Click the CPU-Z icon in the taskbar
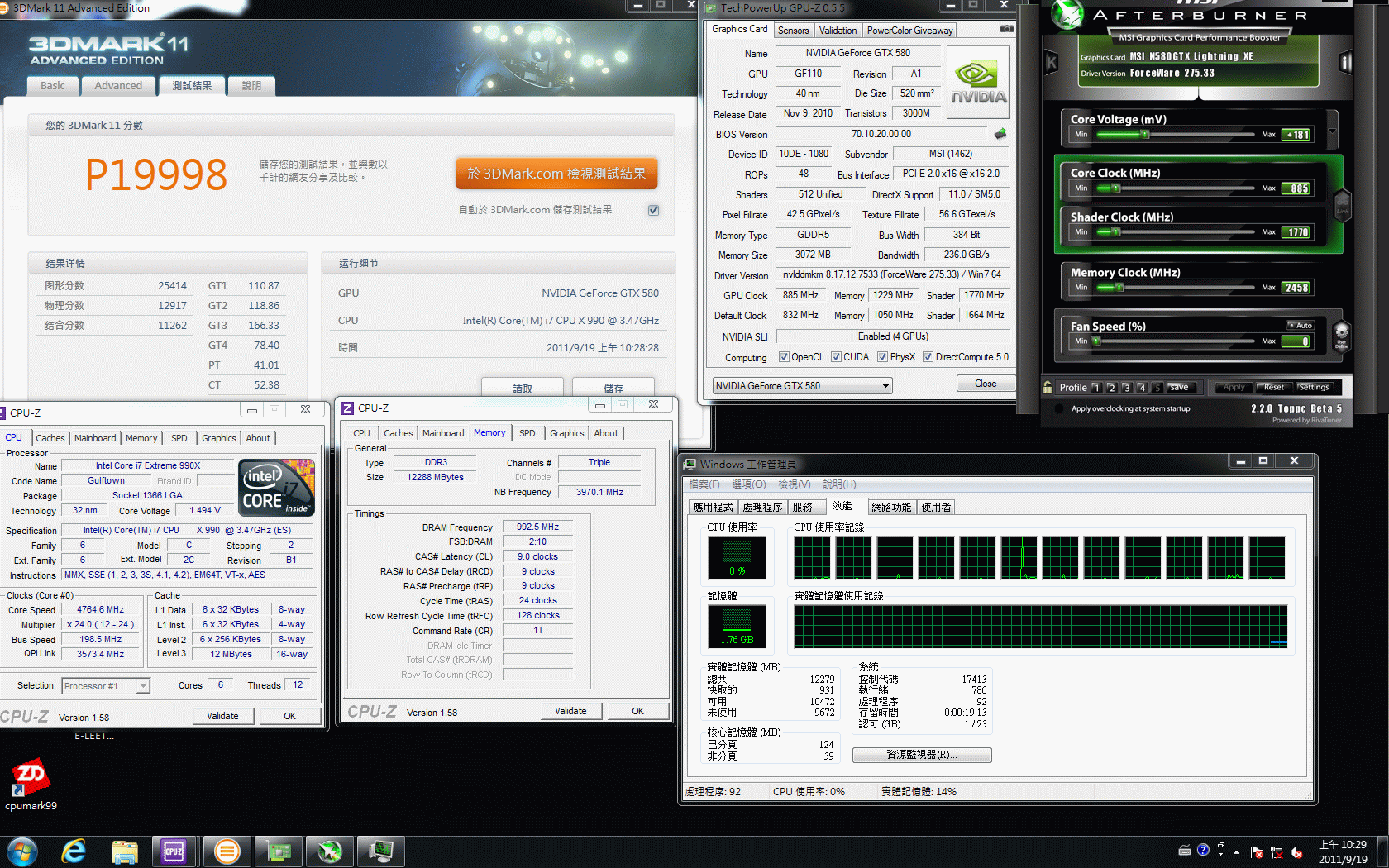This screenshot has width=1389, height=868. (x=174, y=851)
